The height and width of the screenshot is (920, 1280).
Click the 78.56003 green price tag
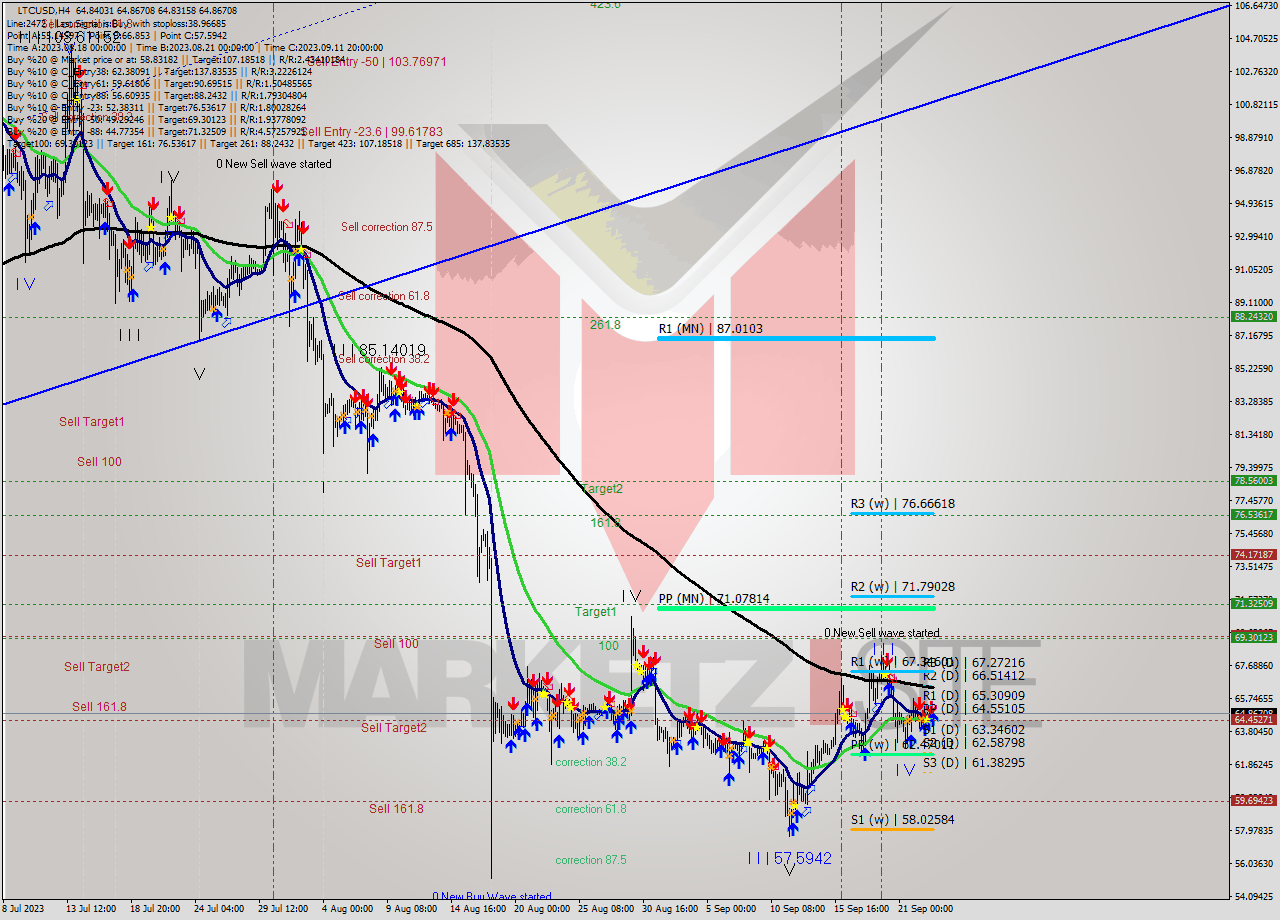(1254, 481)
